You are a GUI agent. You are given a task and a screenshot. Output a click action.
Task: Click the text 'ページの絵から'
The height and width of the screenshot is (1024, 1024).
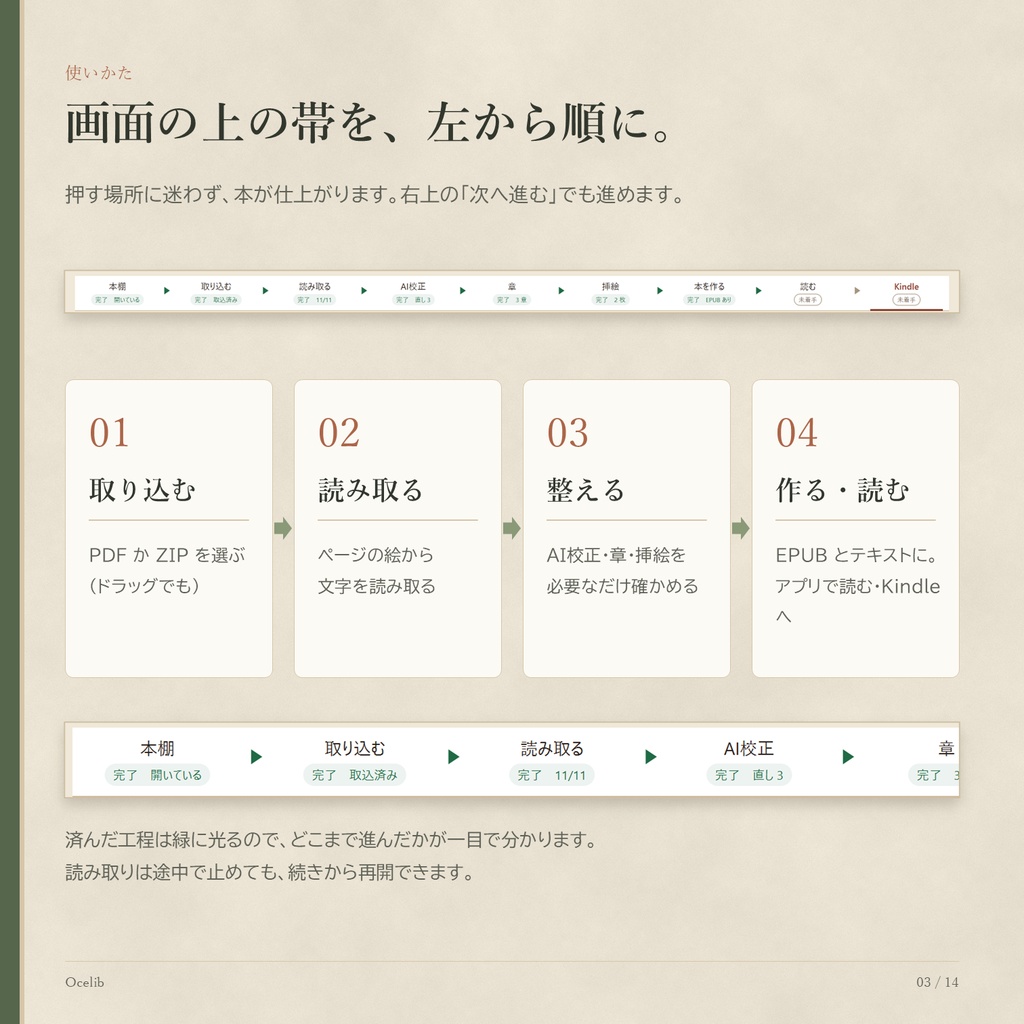[376, 555]
